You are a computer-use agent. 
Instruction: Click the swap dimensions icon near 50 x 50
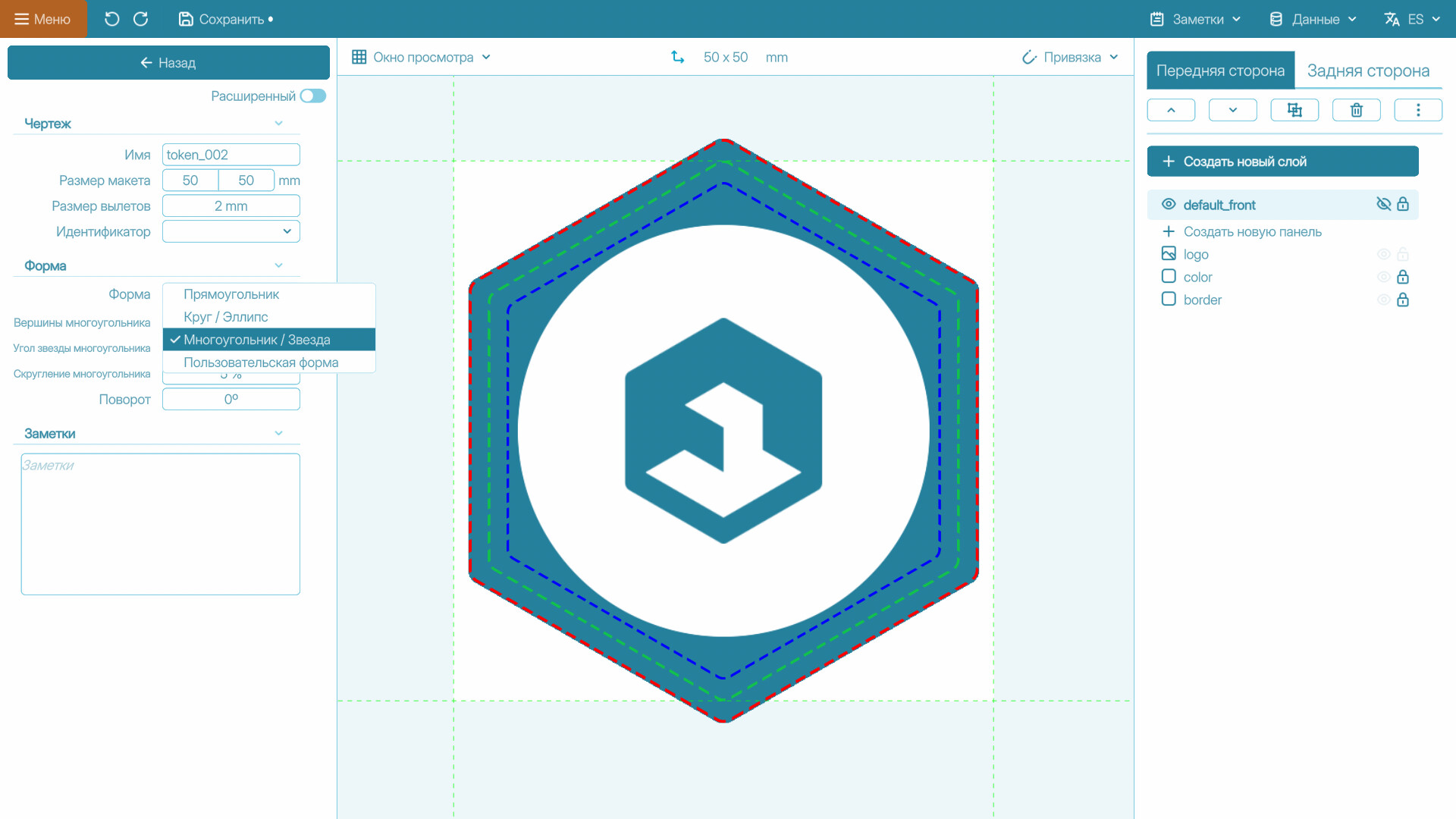coord(677,57)
